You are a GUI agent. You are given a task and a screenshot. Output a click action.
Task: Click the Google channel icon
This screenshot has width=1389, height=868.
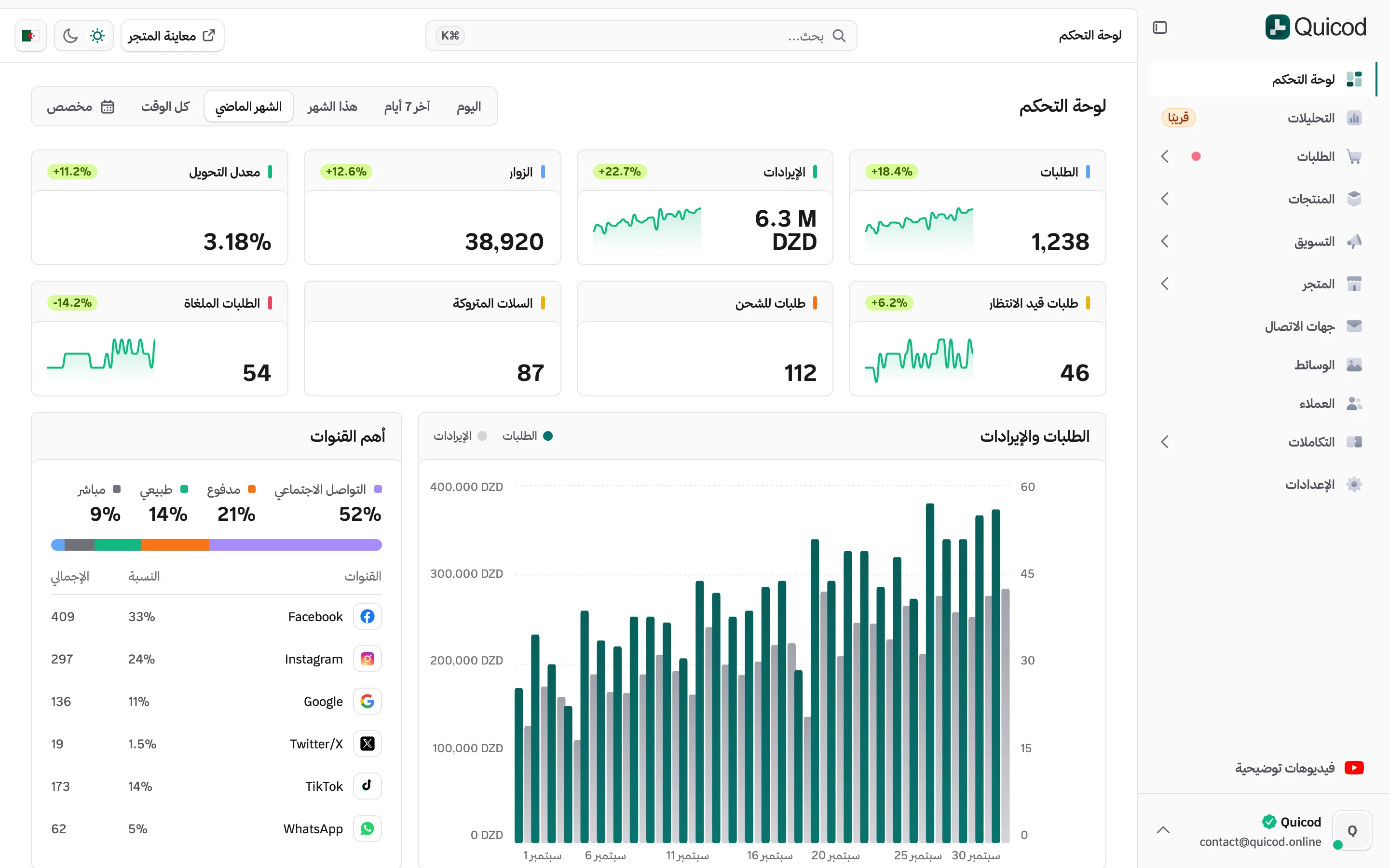[368, 701]
